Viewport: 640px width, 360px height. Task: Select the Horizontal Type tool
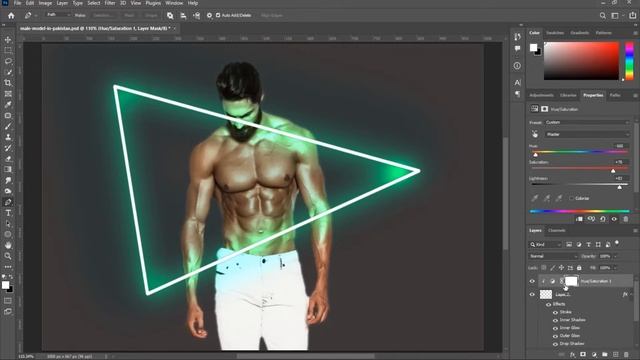[8, 213]
